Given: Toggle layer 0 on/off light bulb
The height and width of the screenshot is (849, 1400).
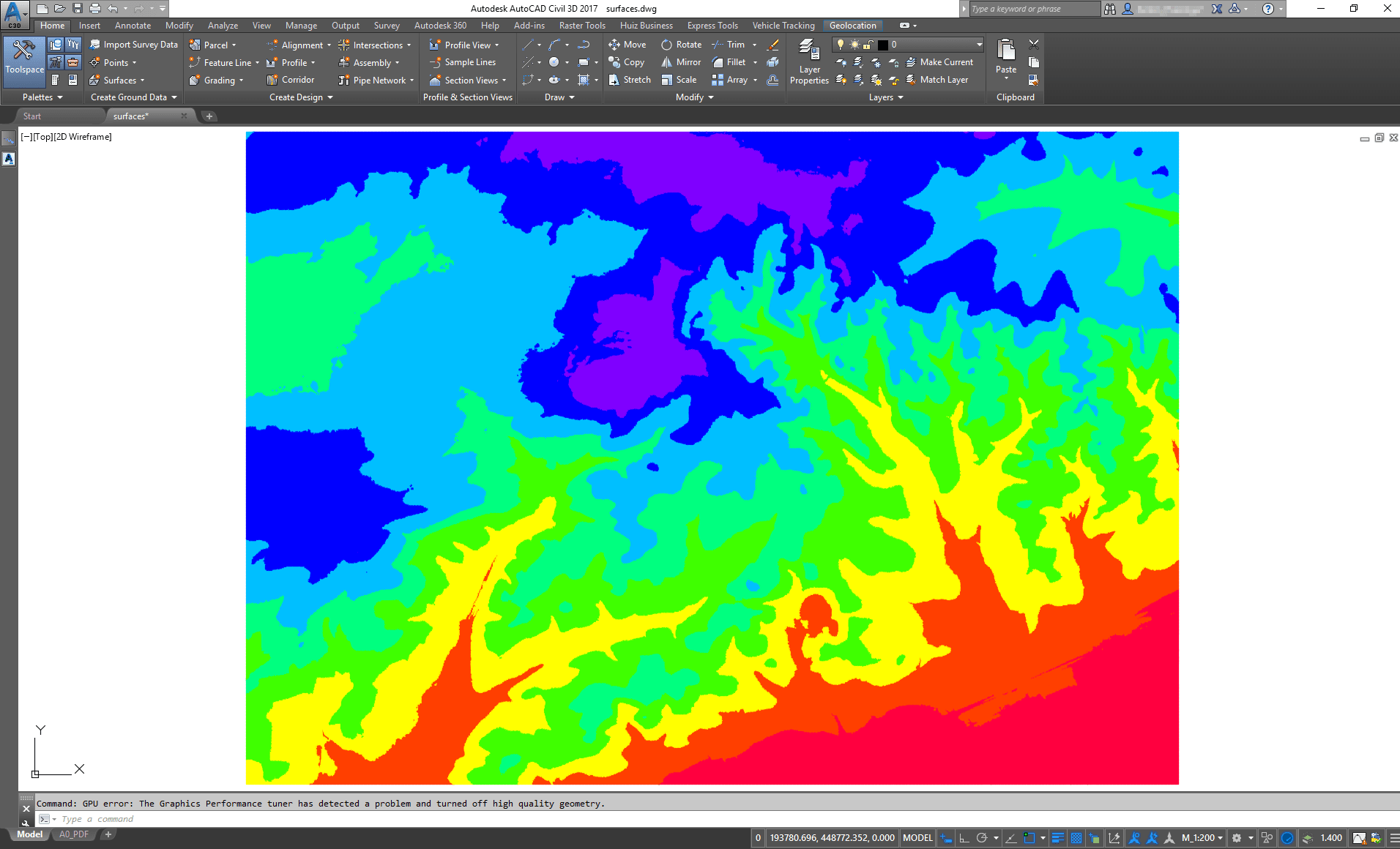Looking at the screenshot, I should click(x=841, y=45).
